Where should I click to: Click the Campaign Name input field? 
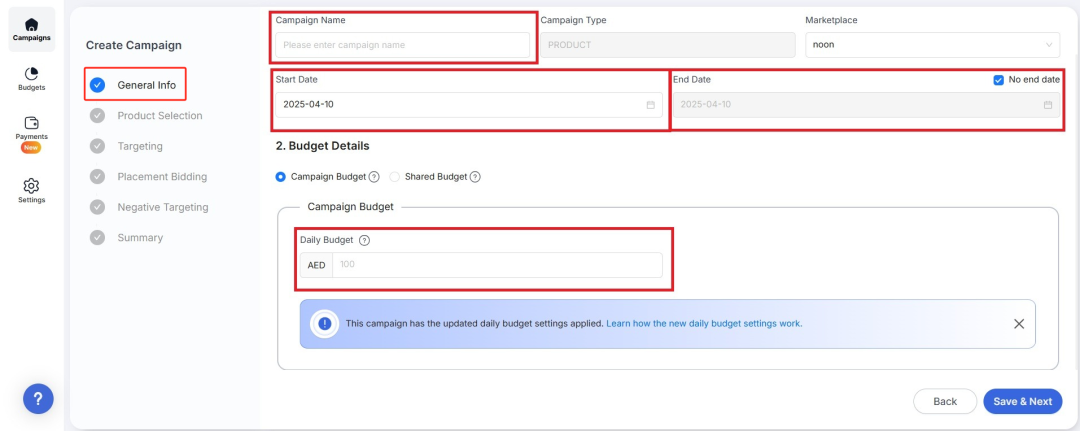(x=402, y=45)
